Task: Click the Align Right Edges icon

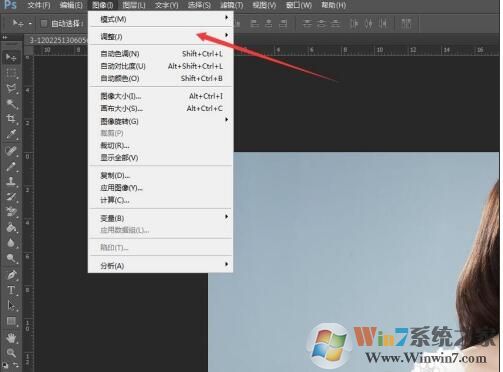Action: [x=283, y=23]
